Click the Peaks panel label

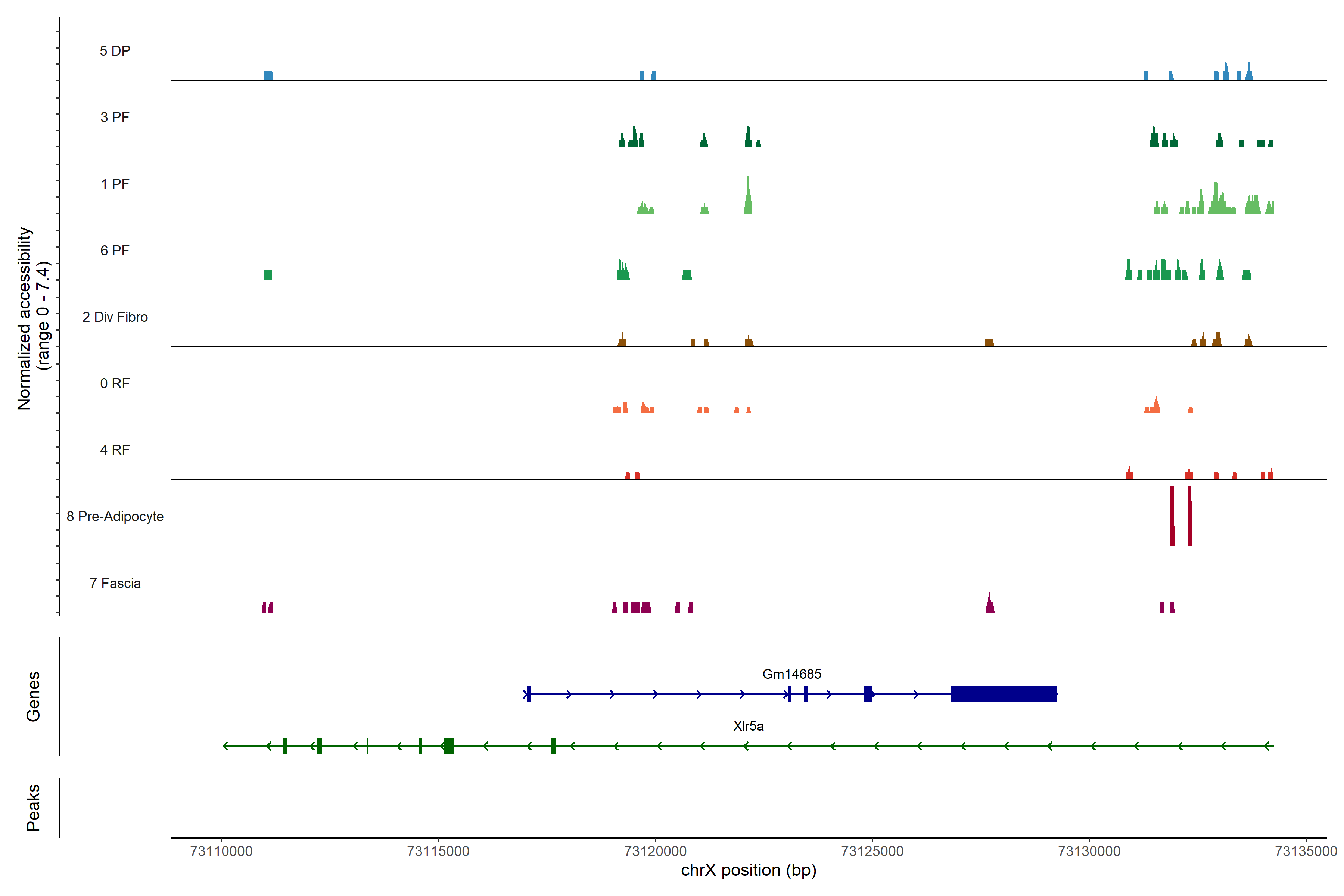(x=33, y=808)
